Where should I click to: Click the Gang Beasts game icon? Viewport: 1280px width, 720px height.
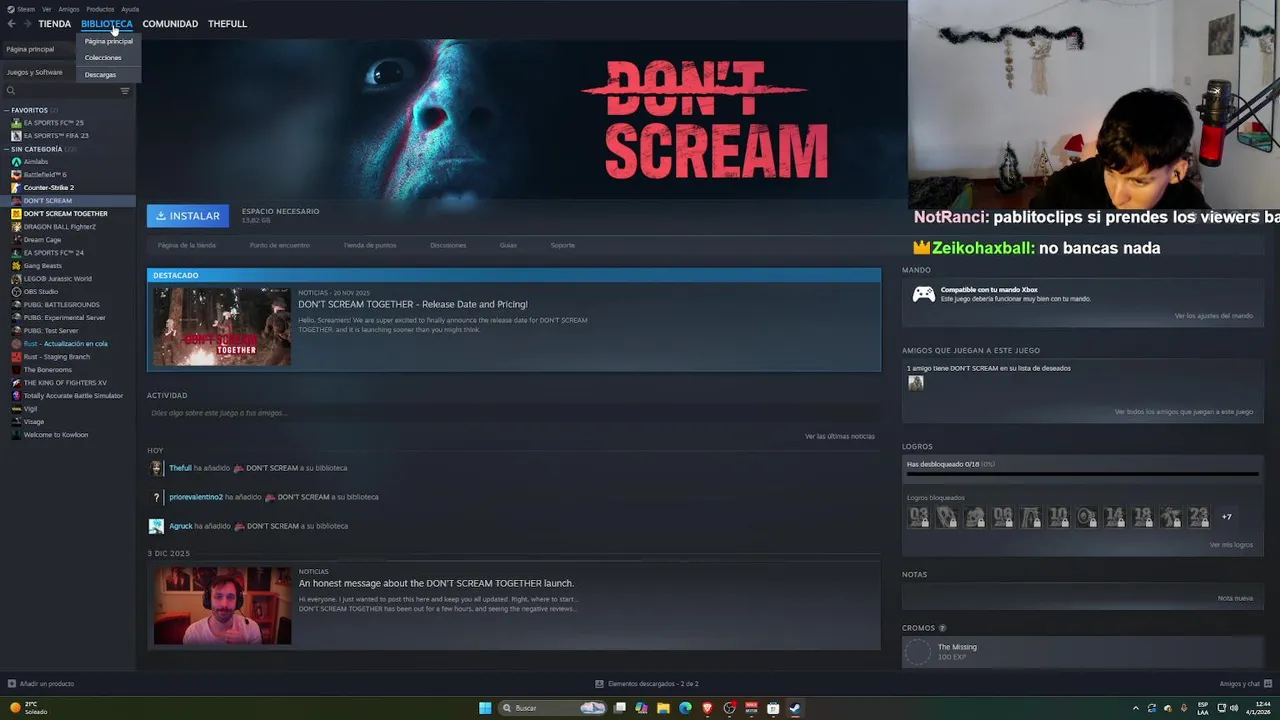click(16, 266)
